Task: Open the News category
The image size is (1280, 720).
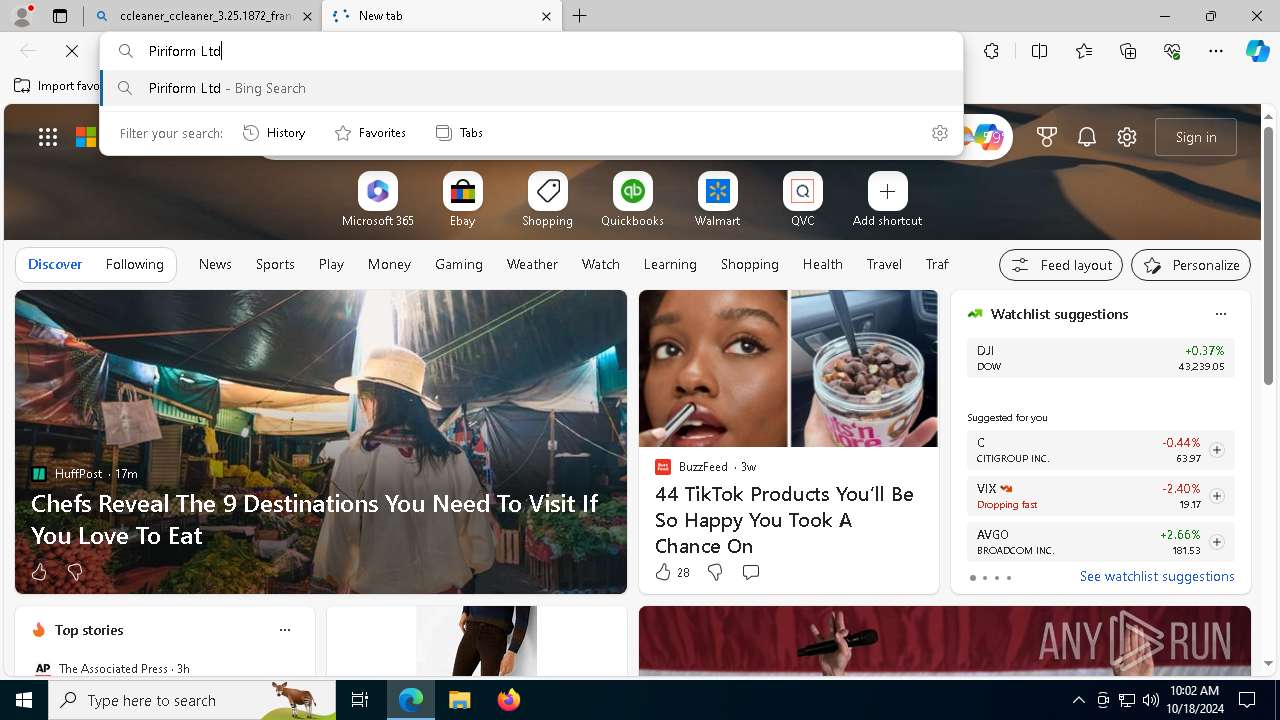Action: [215, 264]
